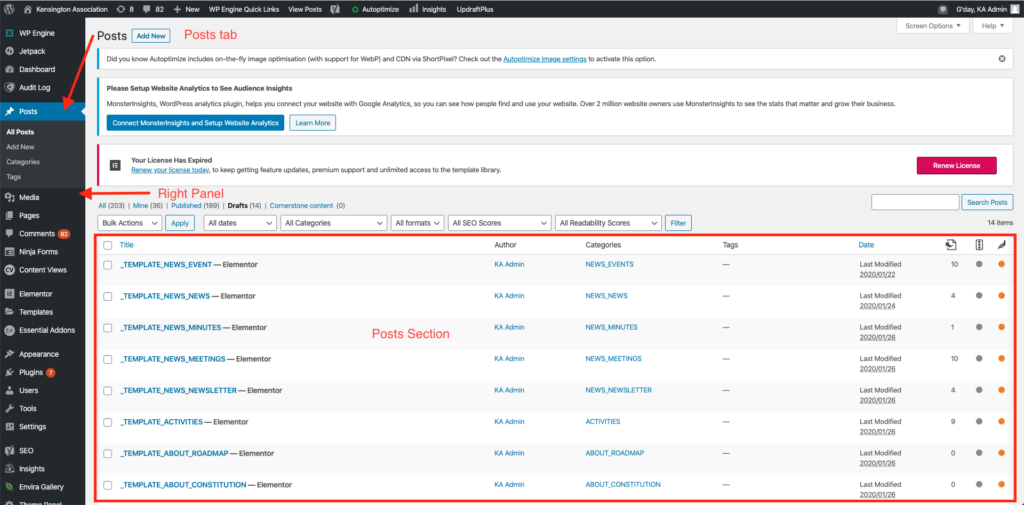Screen dimensions: 1024x505
Task: Check the _TEMPLATE_NEWS_EVENT row checkbox
Action: click(x=108, y=265)
